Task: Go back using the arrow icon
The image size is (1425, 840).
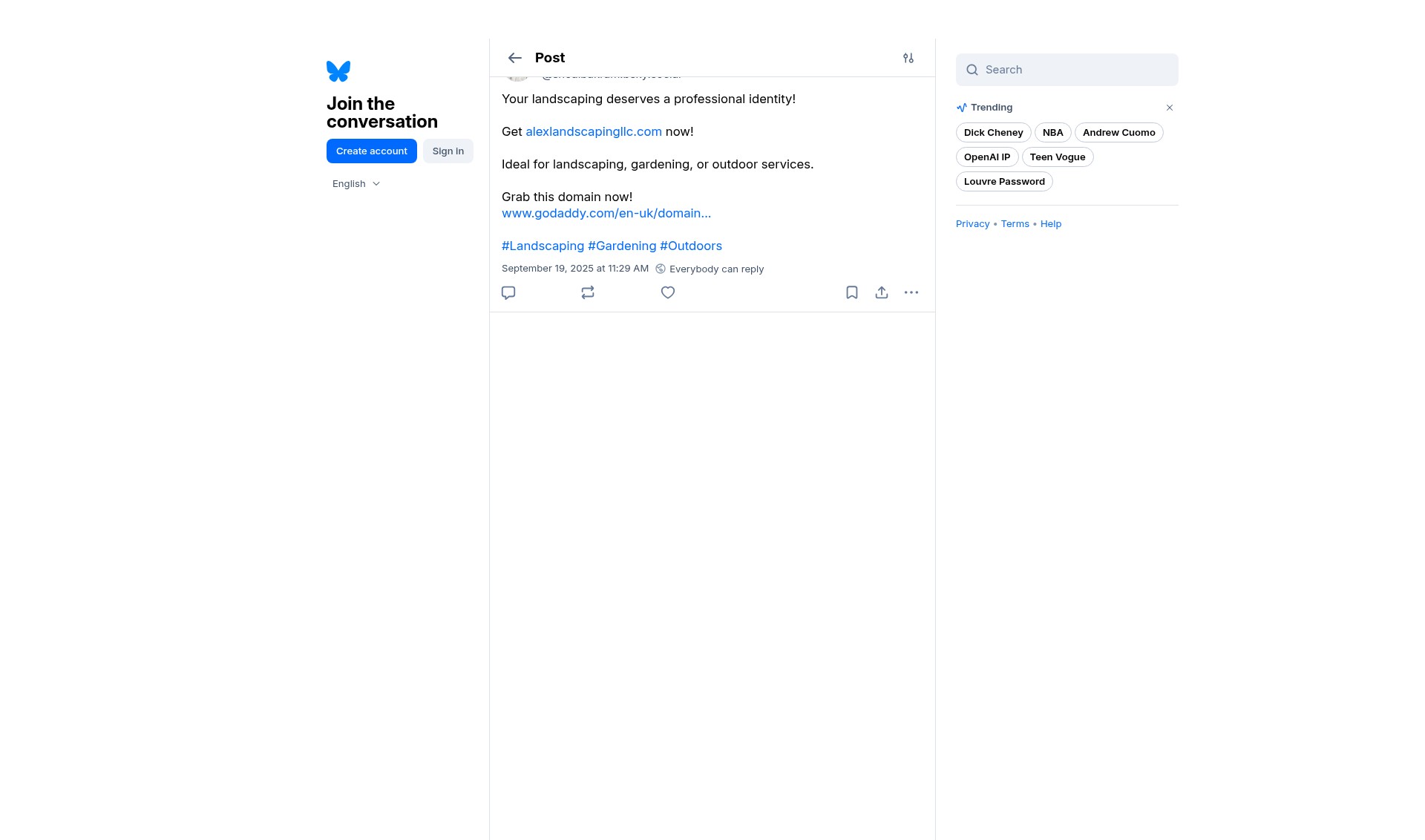Action: pyautogui.click(x=514, y=58)
